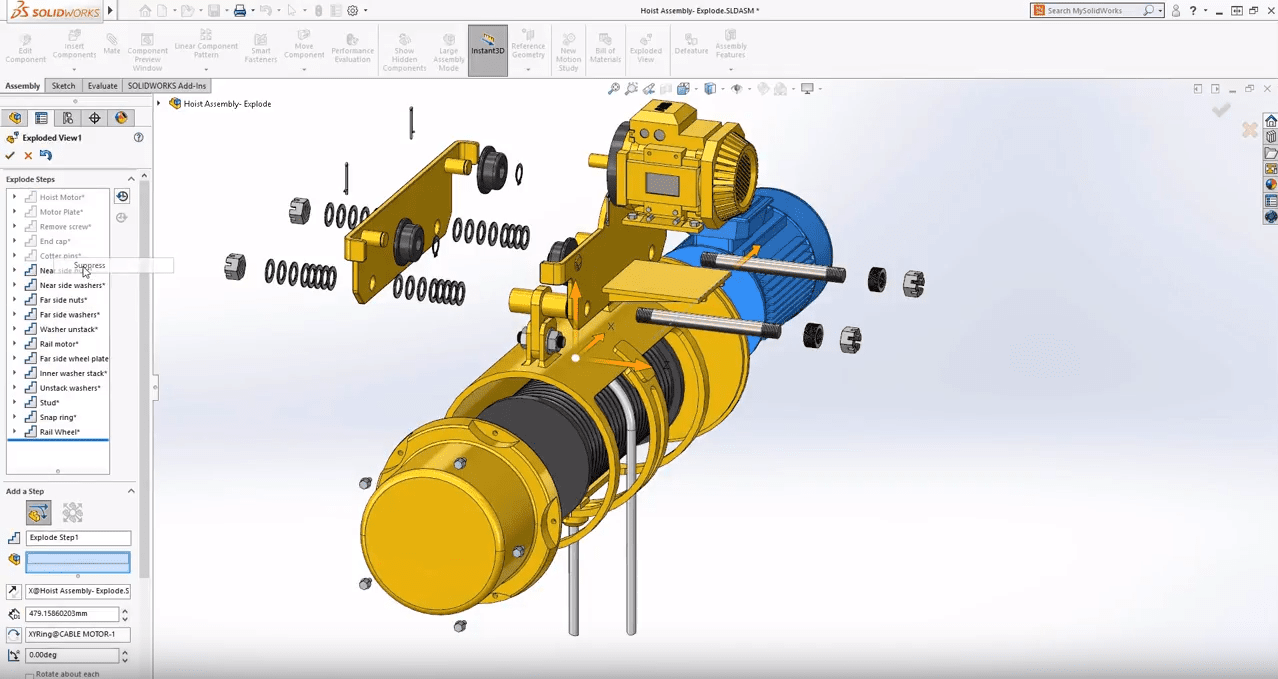1278x679 pixels.
Task: Open the Appearances color ball icon in task pane
Action: 1271,185
